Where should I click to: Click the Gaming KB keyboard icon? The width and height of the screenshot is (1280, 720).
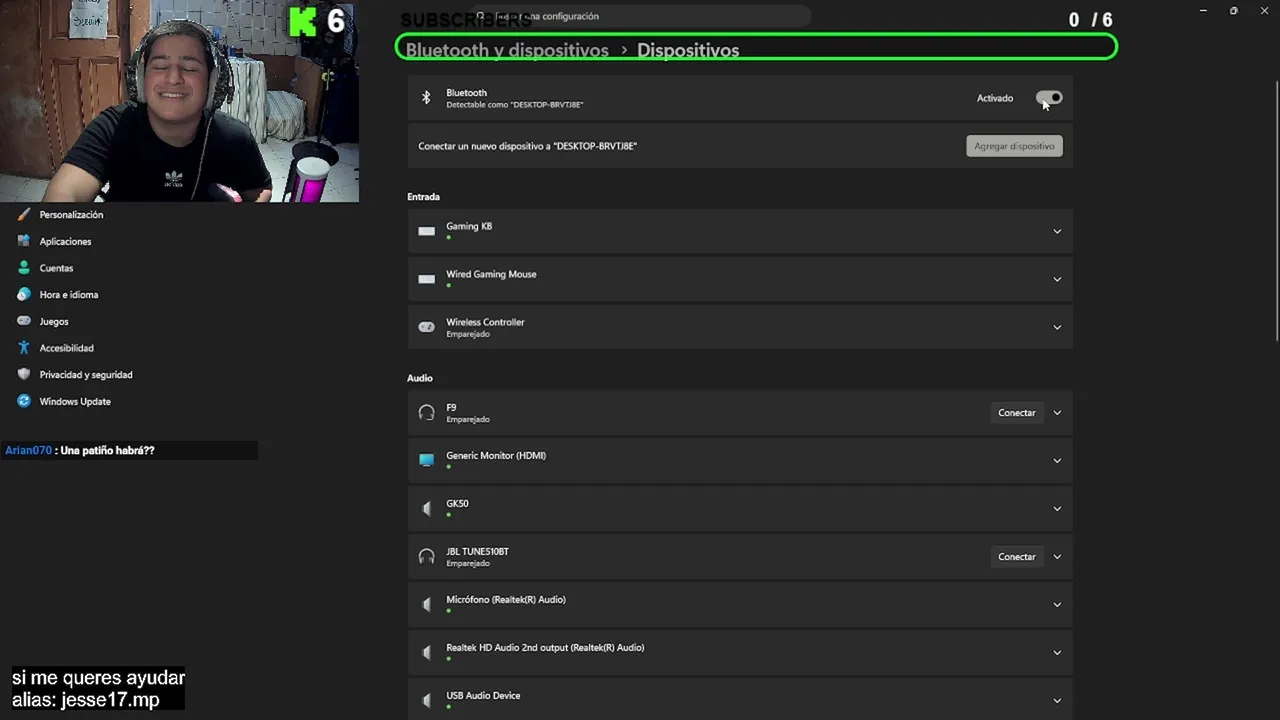[427, 231]
